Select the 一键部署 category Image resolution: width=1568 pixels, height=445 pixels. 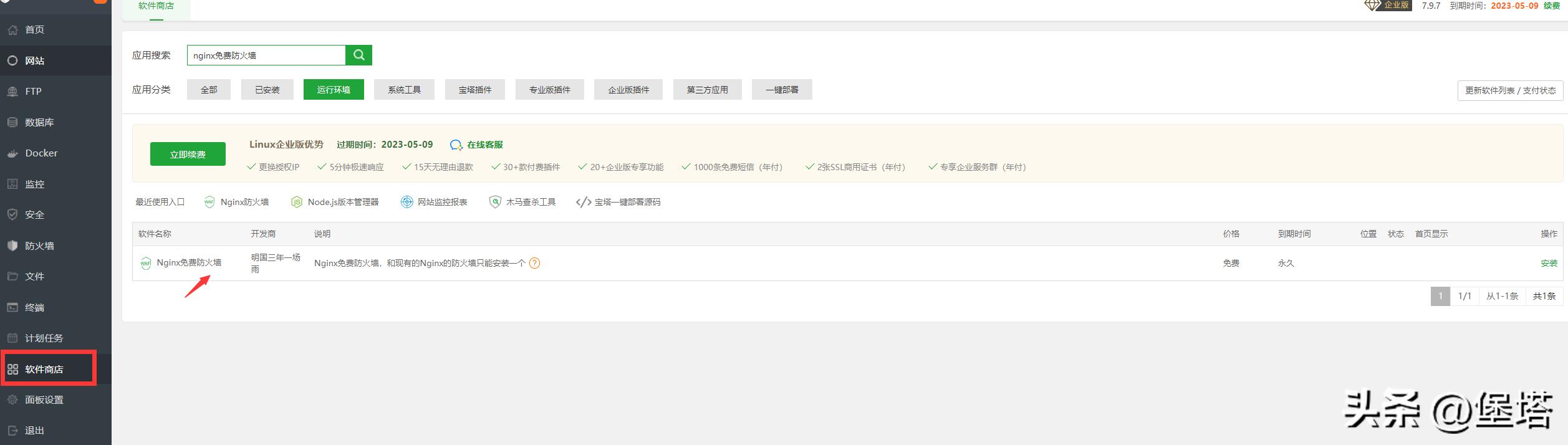[x=782, y=90]
